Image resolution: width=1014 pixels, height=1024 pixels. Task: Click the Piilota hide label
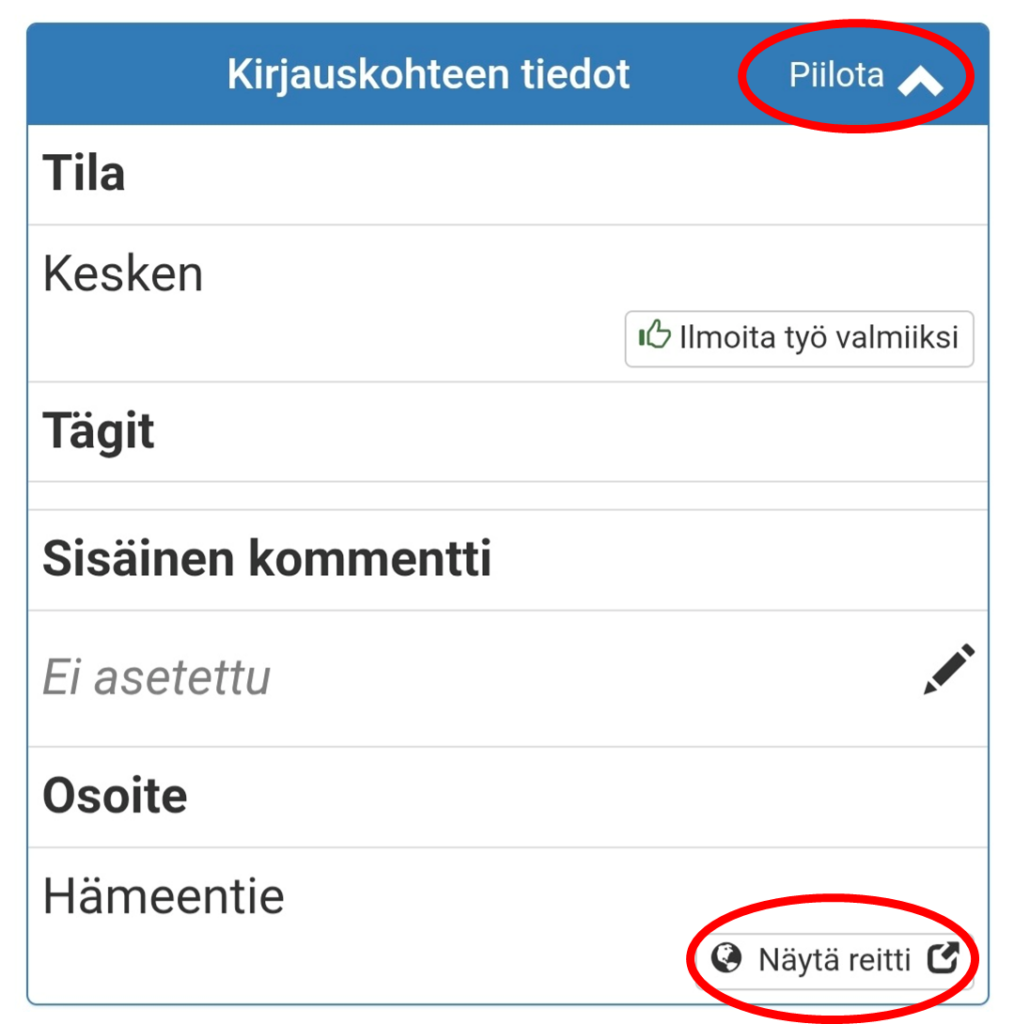pyautogui.click(x=836, y=76)
